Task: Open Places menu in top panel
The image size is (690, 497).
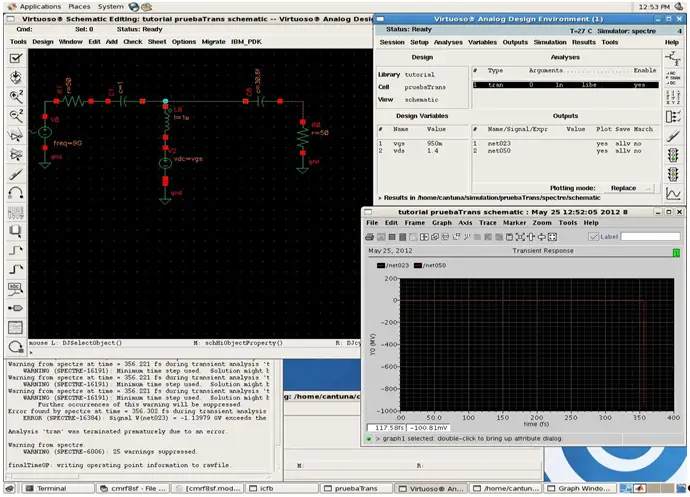Action: [79, 7]
